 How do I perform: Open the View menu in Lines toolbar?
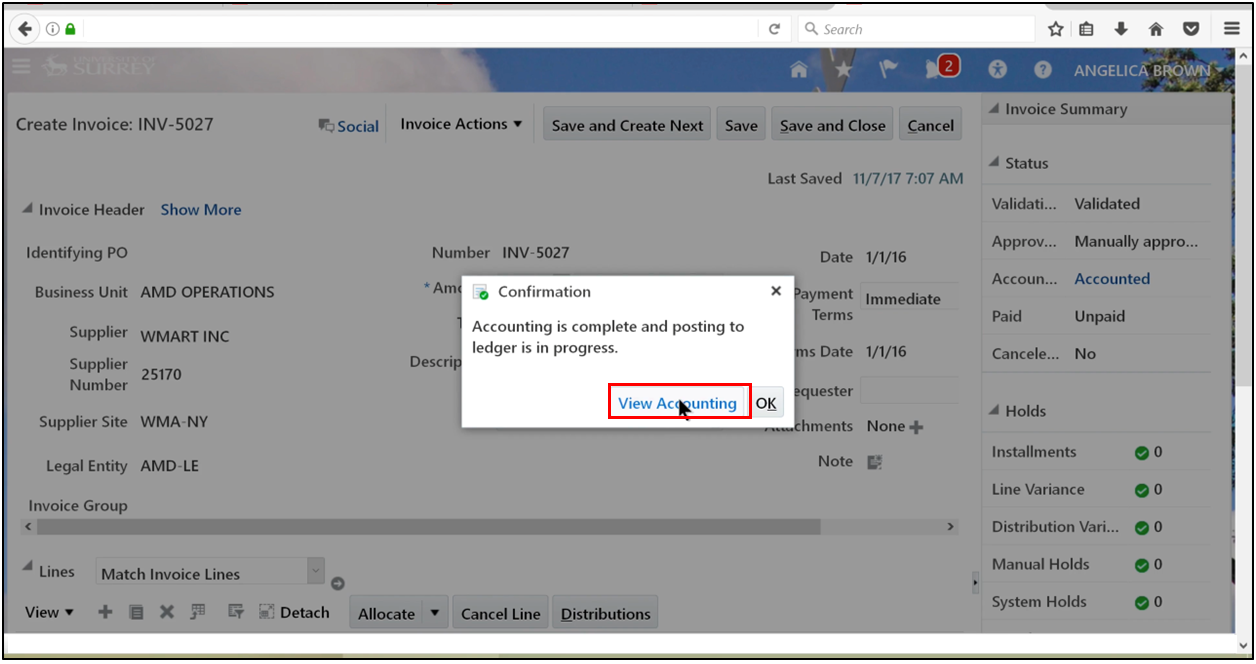pyautogui.click(x=49, y=612)
